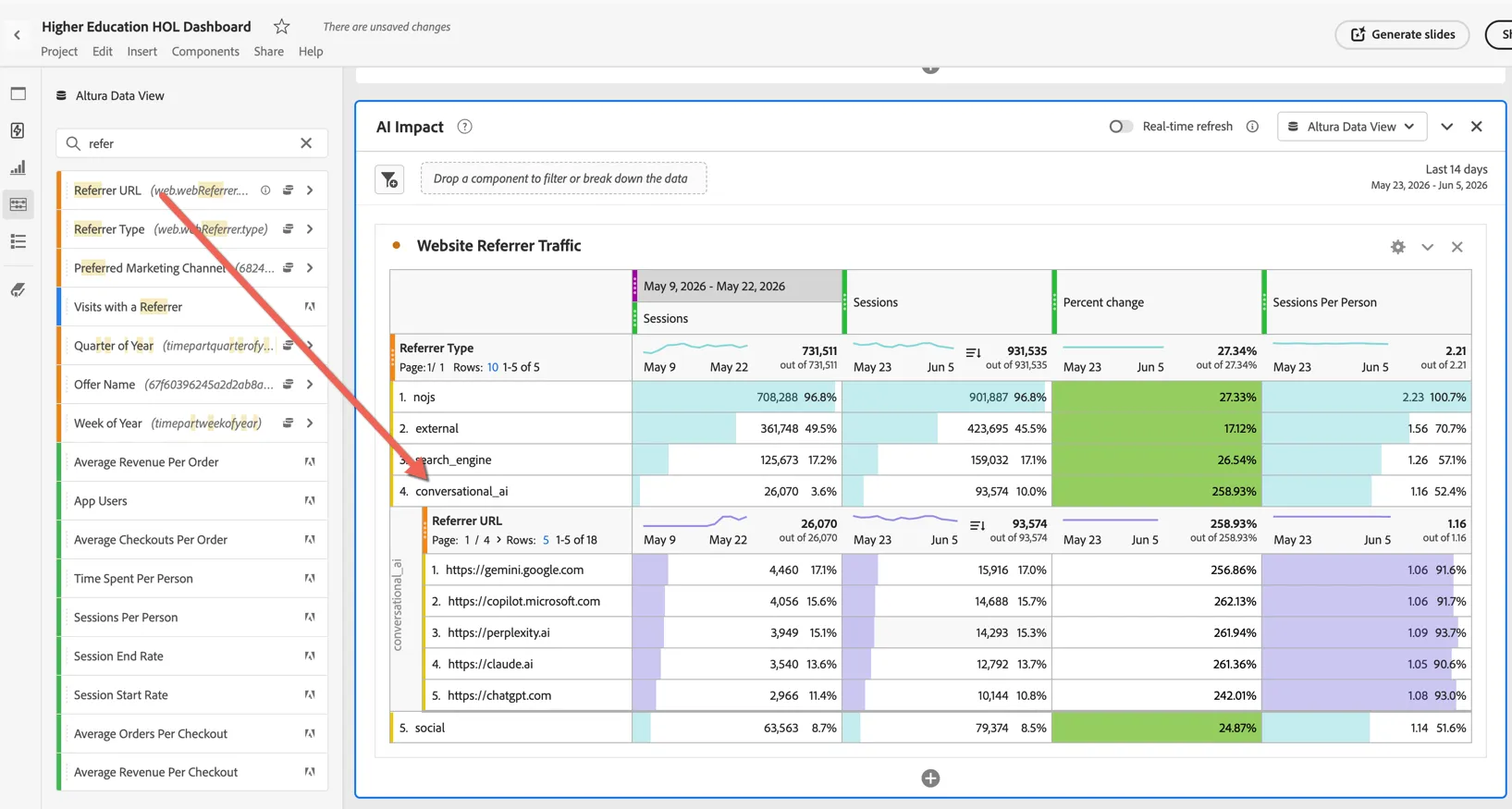Favorite the project with the star icon
The height and width of the screenshot is (809, 1512).
point(282,27)
